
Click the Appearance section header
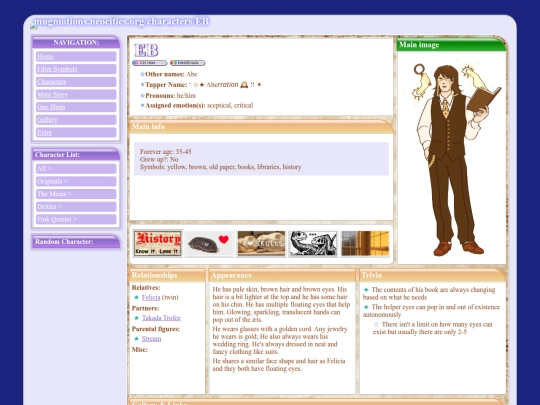pos(282,275)
